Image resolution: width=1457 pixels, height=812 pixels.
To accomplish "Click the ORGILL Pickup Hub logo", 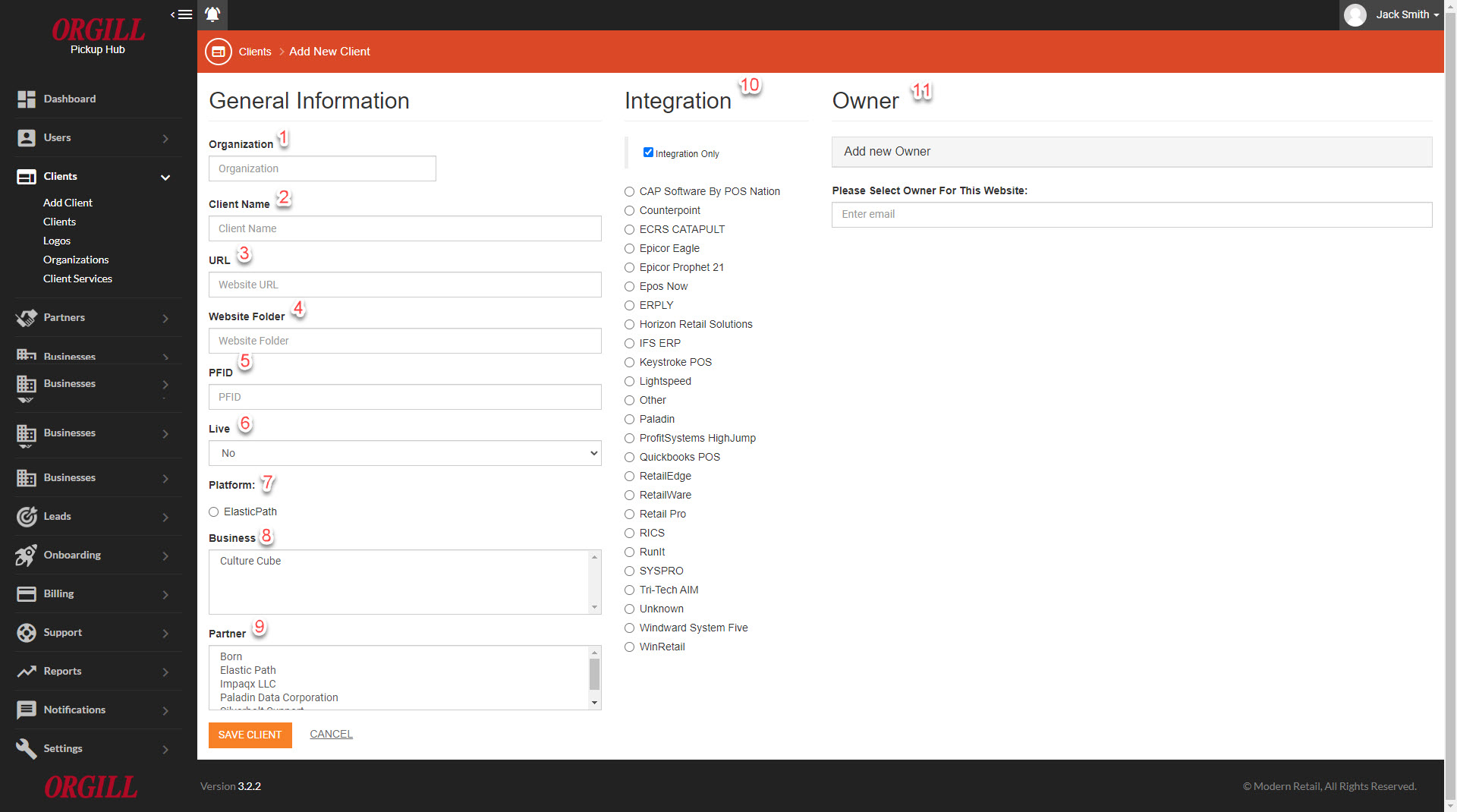I will [98, 36].
